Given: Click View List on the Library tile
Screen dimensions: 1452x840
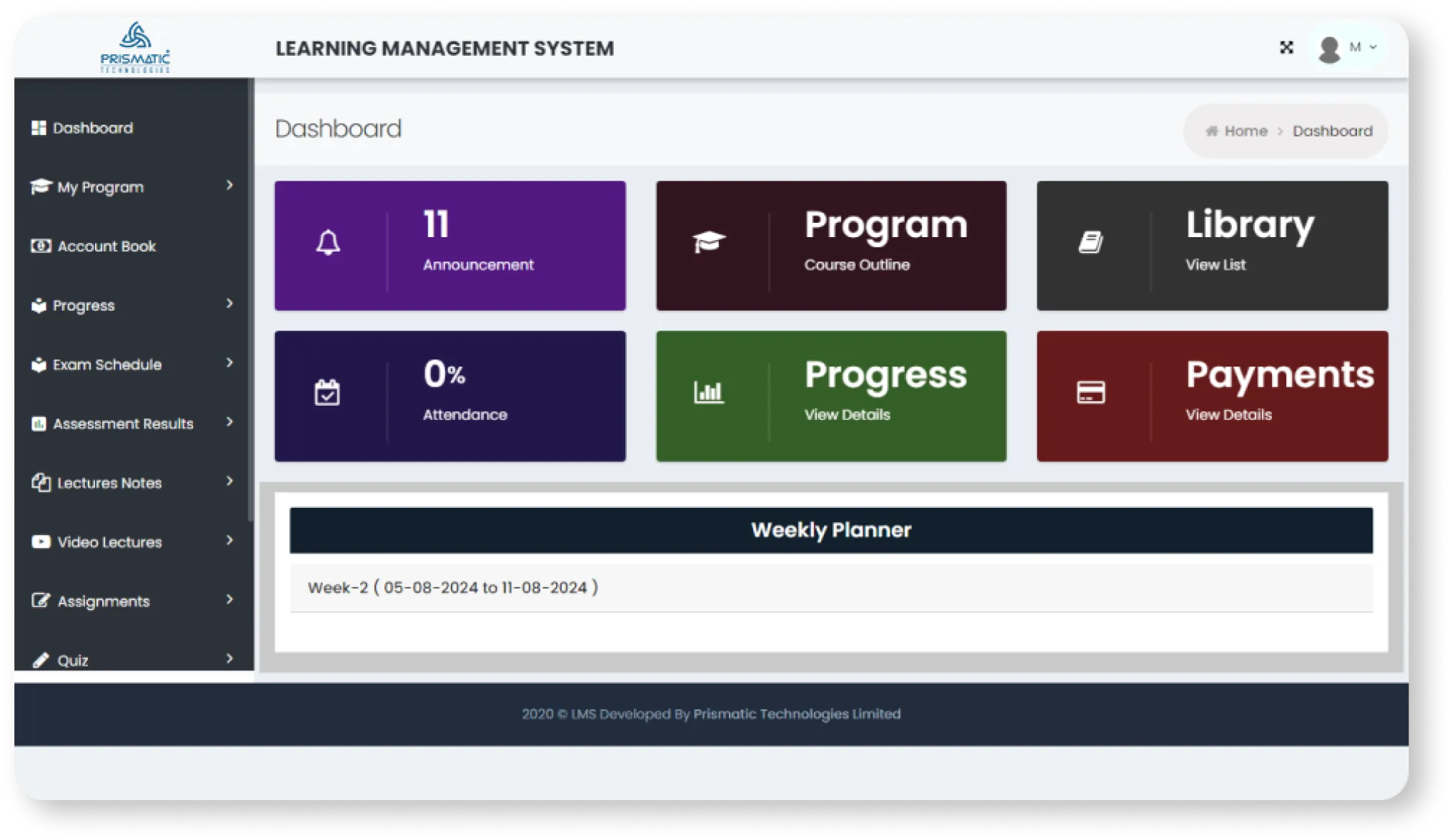Looking at the screenshot, I should coord(1215,264).
